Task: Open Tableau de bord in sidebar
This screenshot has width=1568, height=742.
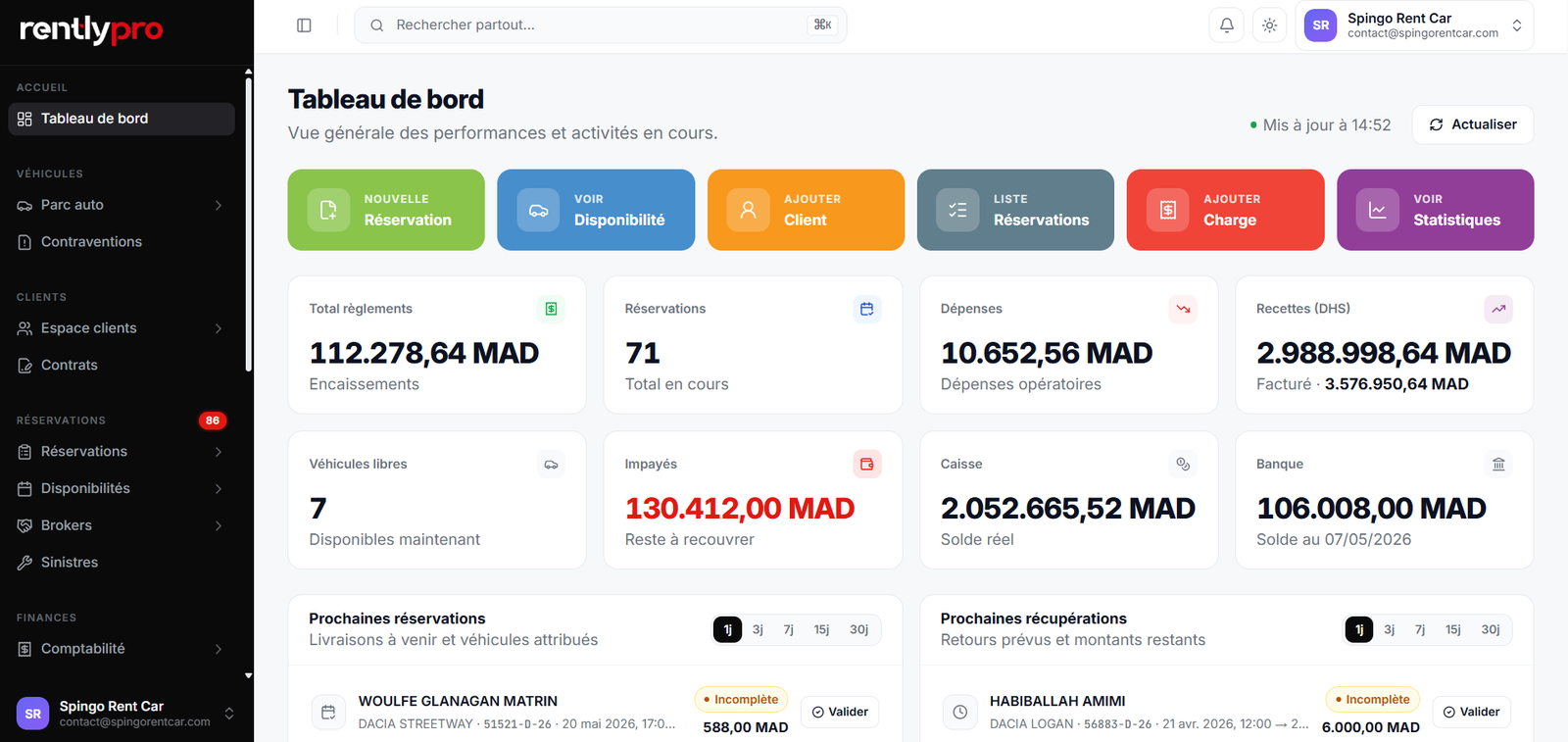Action: pyautogui.click(x=122, y=119)
